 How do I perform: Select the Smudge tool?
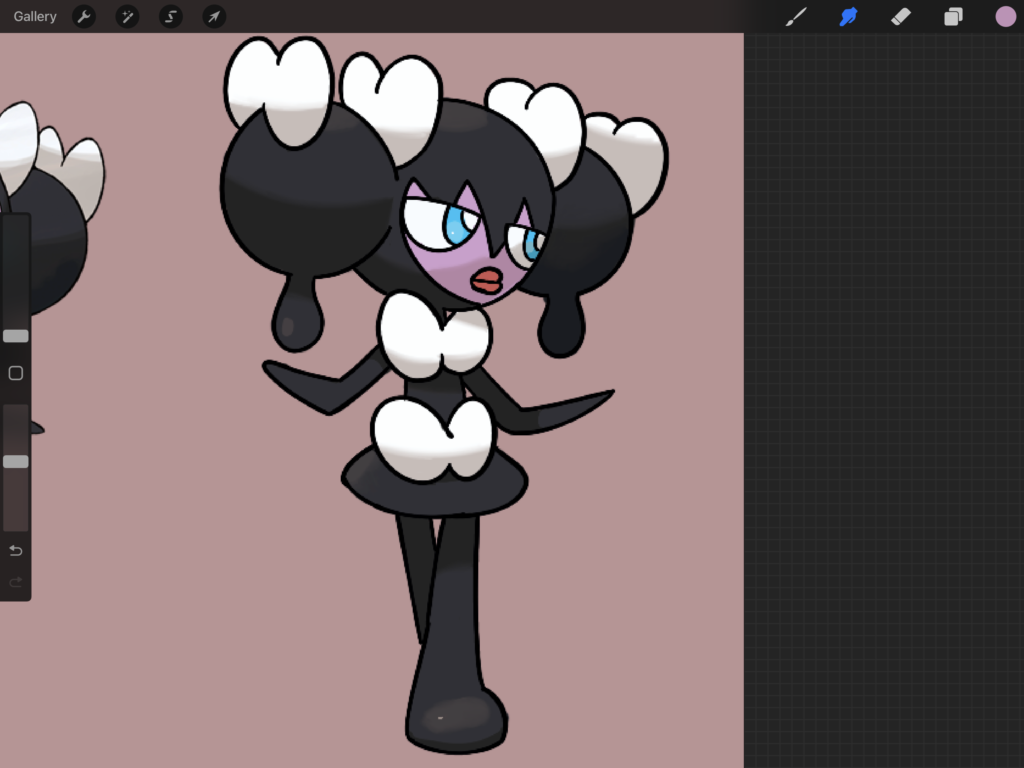[848, 16]
